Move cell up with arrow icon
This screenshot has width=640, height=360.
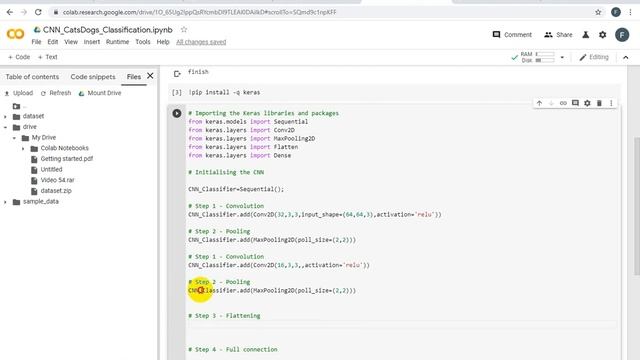pyautogui.click(x=539, y=103)
